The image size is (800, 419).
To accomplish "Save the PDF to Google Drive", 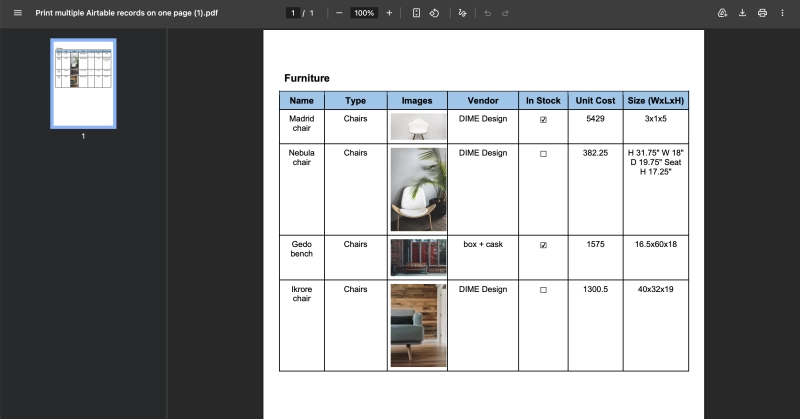I will point(722,13).
